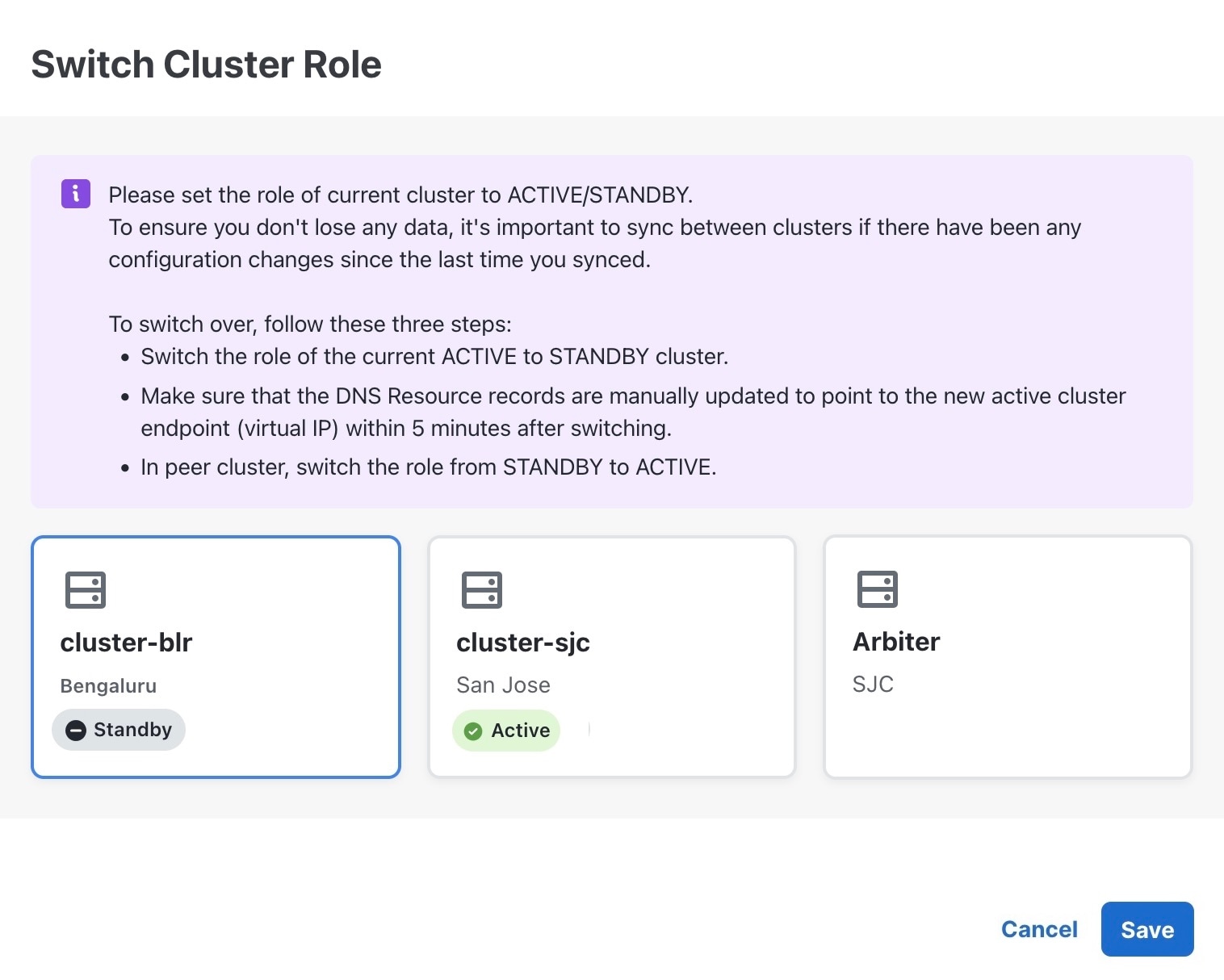
Task: Click the Active status badge
Action: [x=506, y=731]
